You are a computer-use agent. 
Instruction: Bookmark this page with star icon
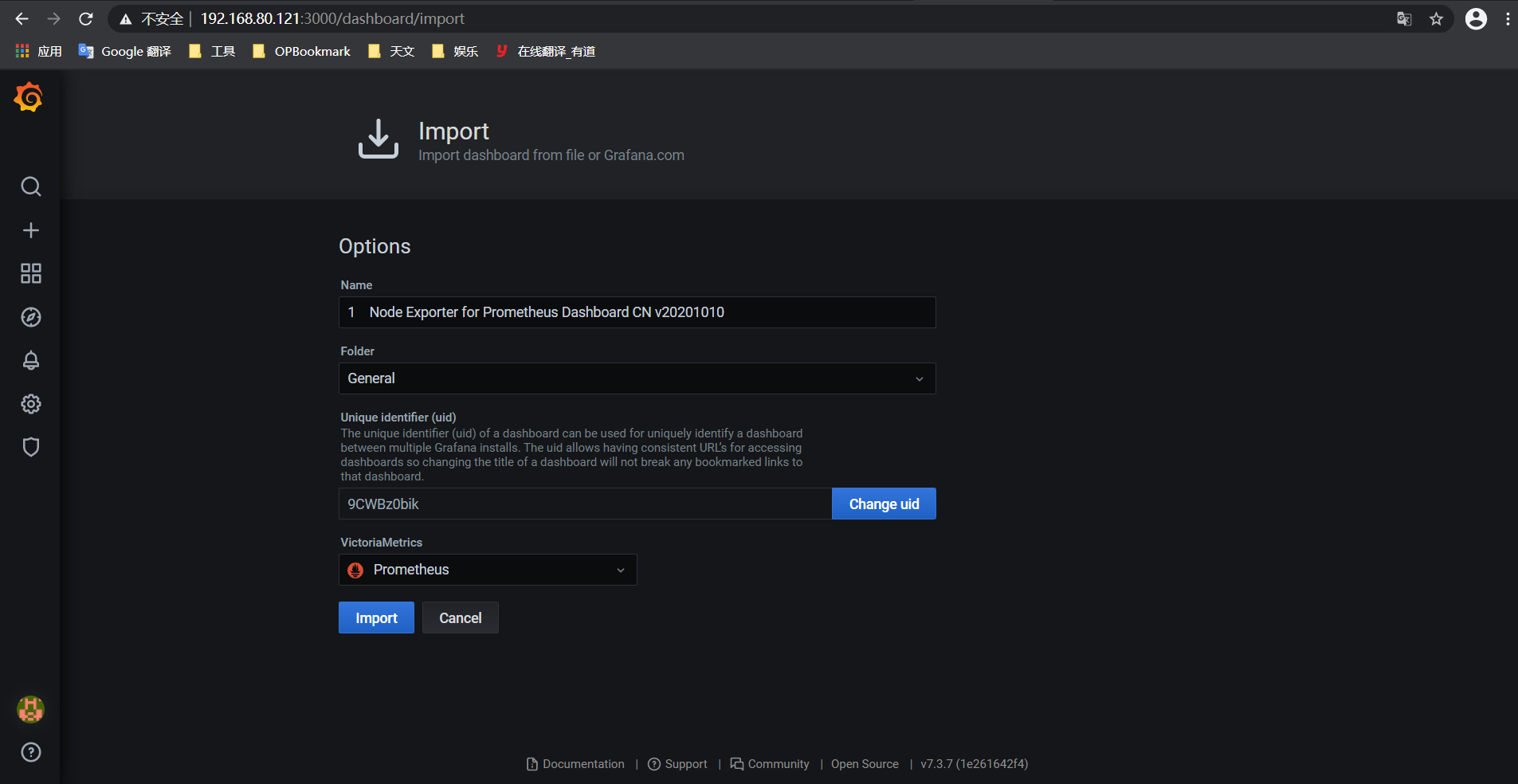[x=1436, y=19]
